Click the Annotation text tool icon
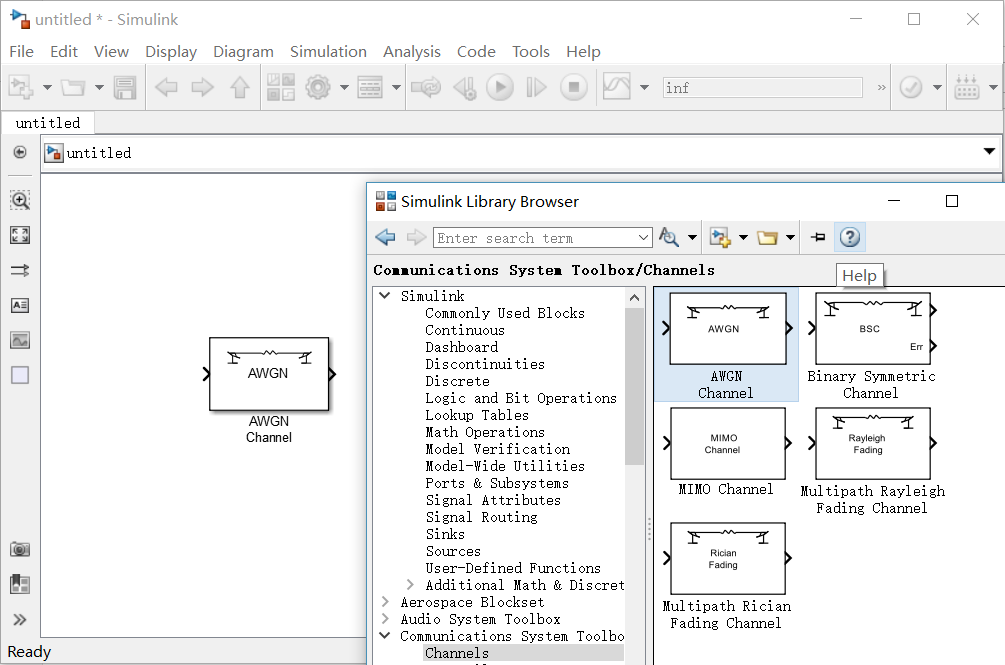The height and width of the screenshot is (665, 1005). click(20, 305)
